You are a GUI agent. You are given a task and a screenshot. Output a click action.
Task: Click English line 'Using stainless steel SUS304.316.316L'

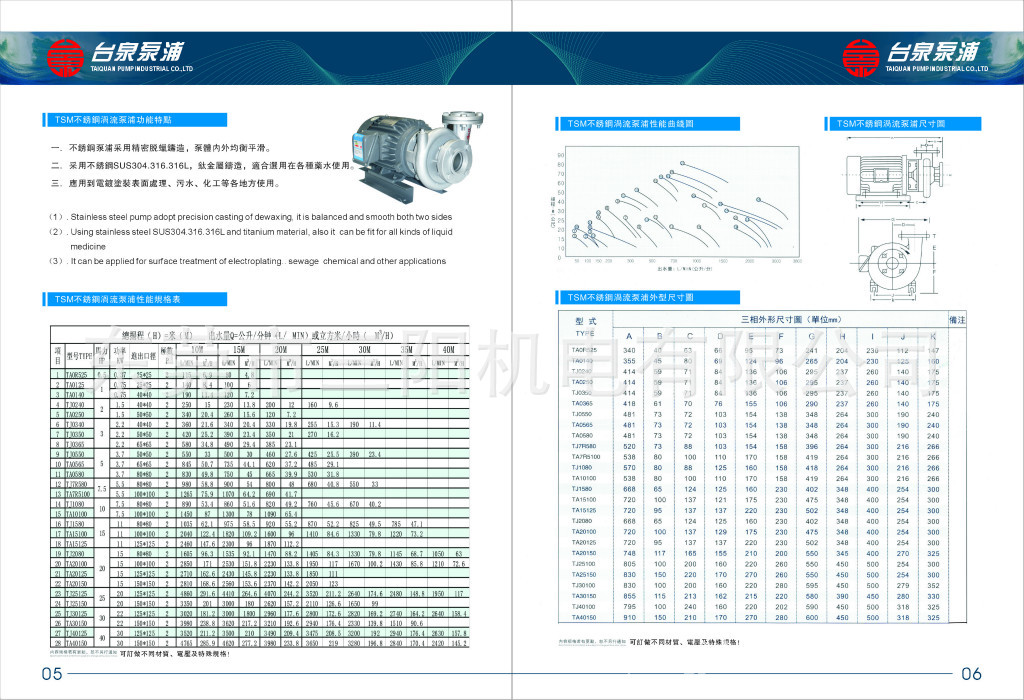[x=250, y=232]
